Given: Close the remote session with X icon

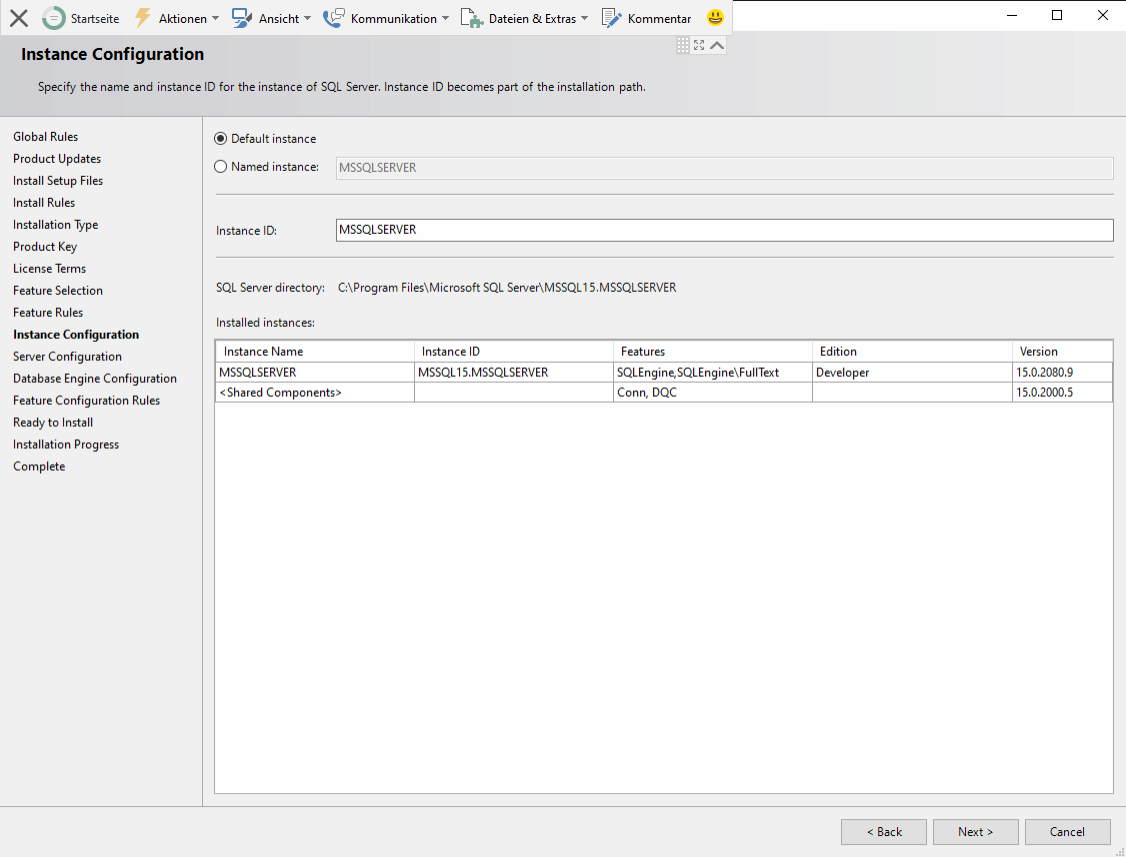Looking at the screenshot, I should coord(18,18).
